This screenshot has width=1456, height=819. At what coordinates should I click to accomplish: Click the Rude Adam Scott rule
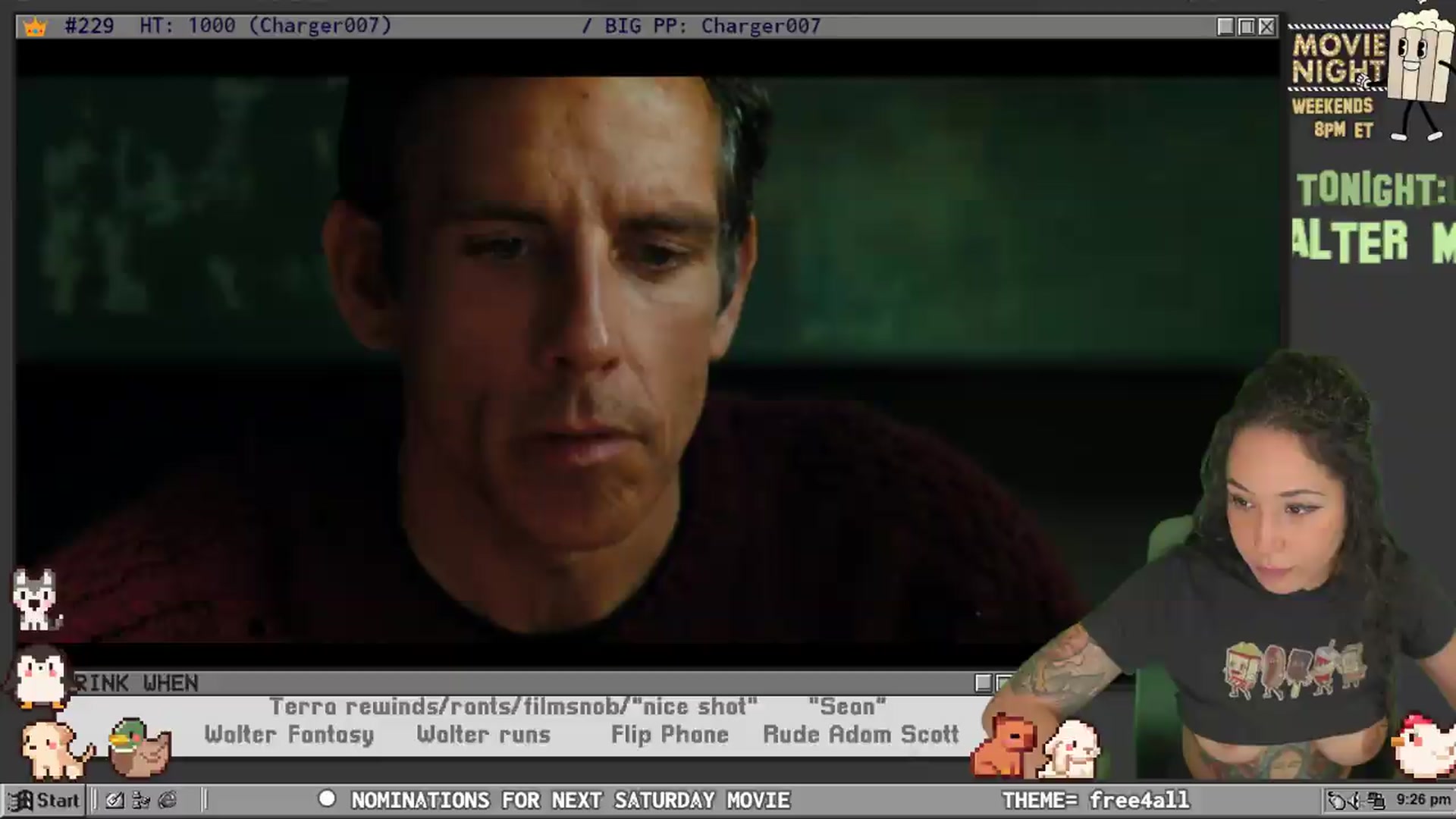[x=861, y=734]
